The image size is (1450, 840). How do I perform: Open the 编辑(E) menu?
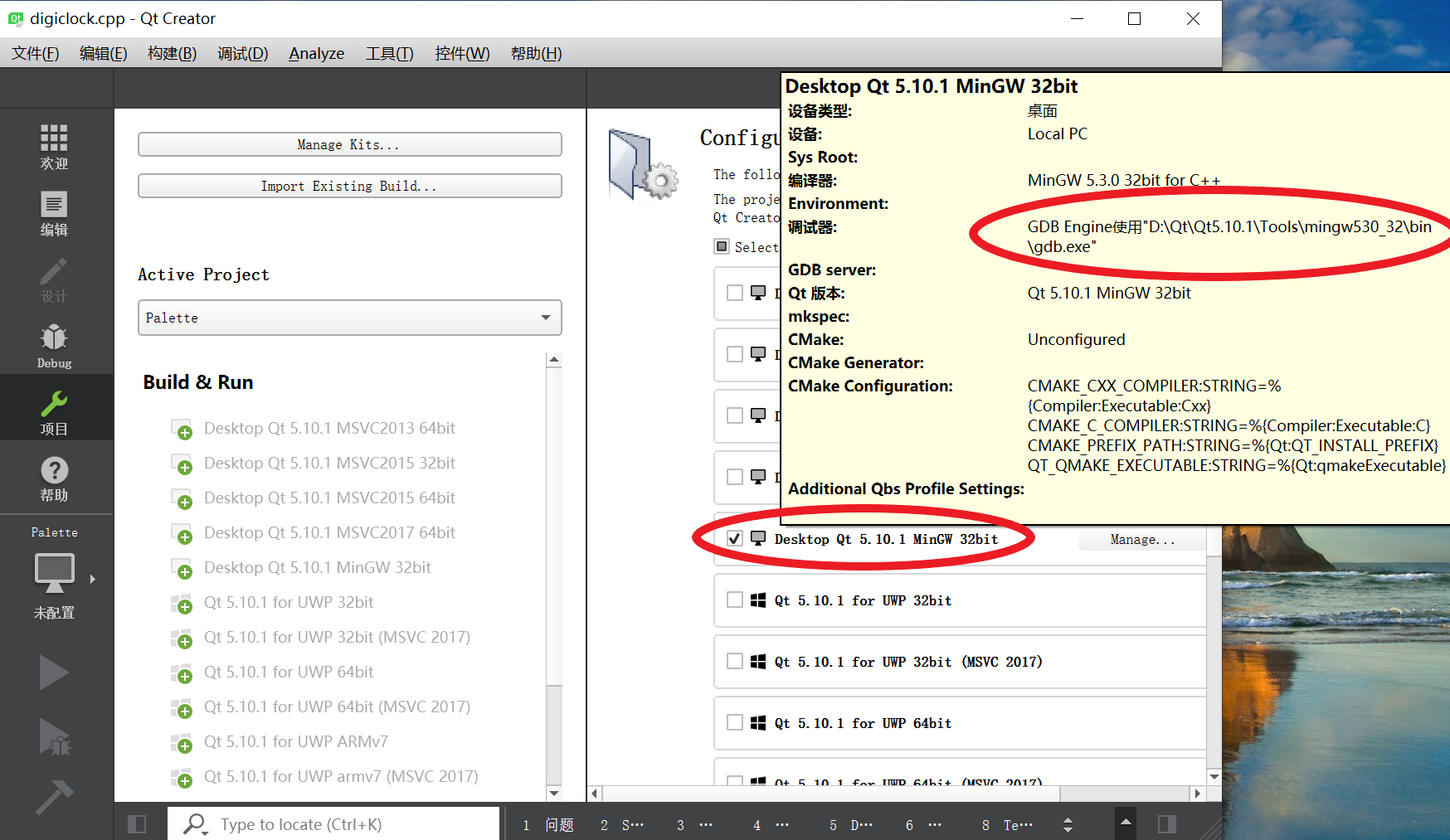click(103, 53)
